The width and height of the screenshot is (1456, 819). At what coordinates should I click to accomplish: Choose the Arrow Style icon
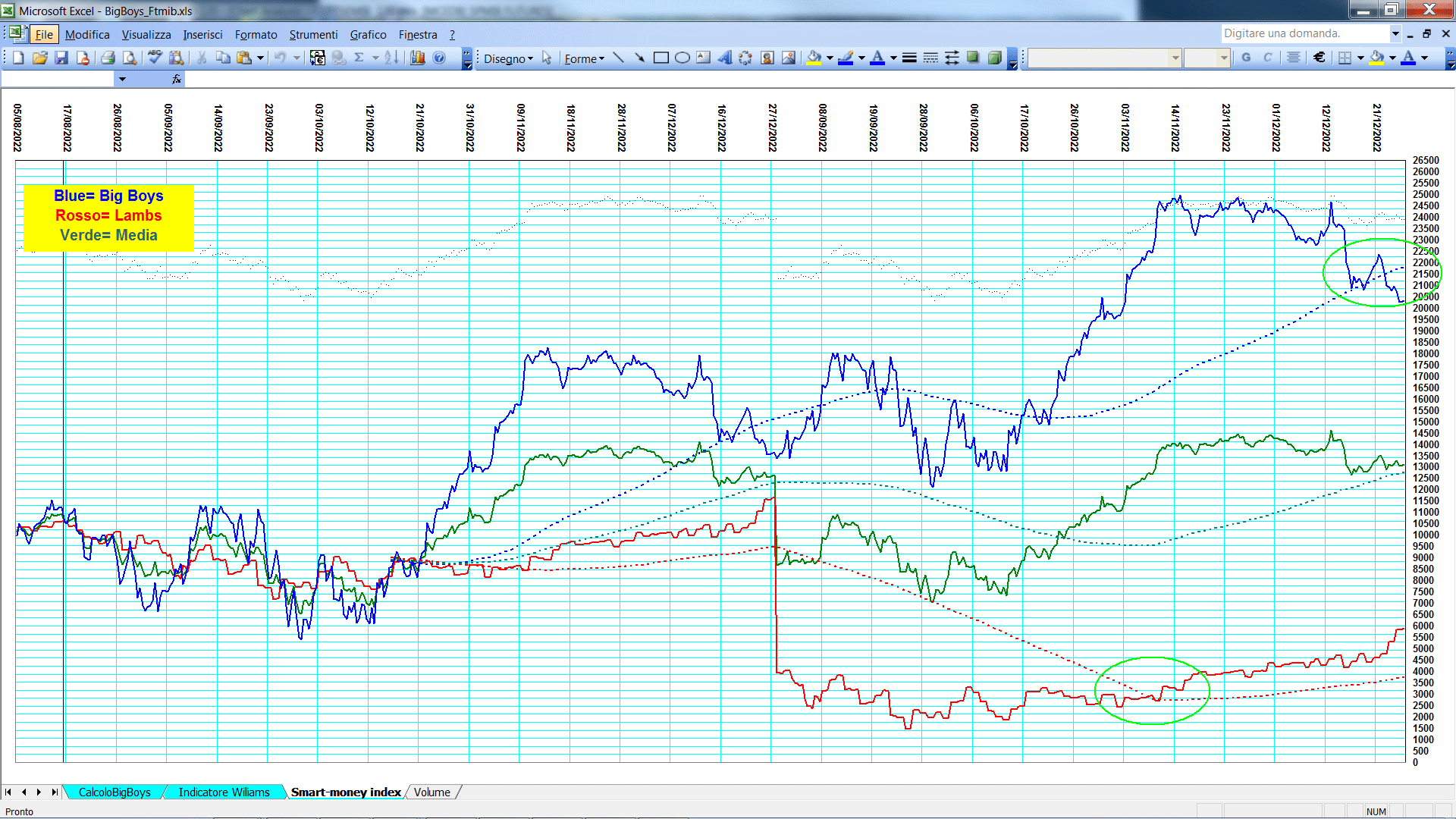[952, 58]
